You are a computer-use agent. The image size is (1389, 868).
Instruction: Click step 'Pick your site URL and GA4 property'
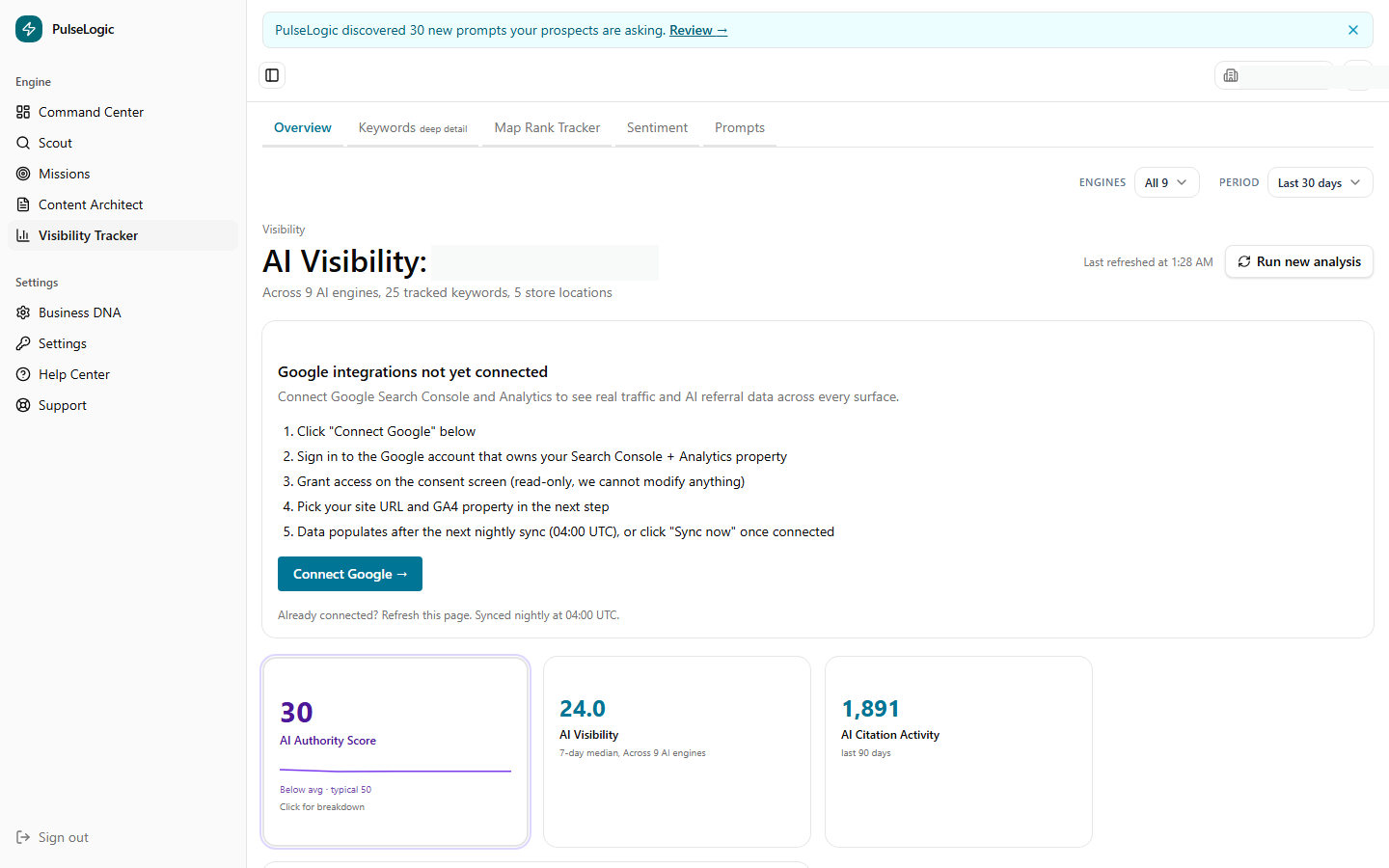coord(452,506)
